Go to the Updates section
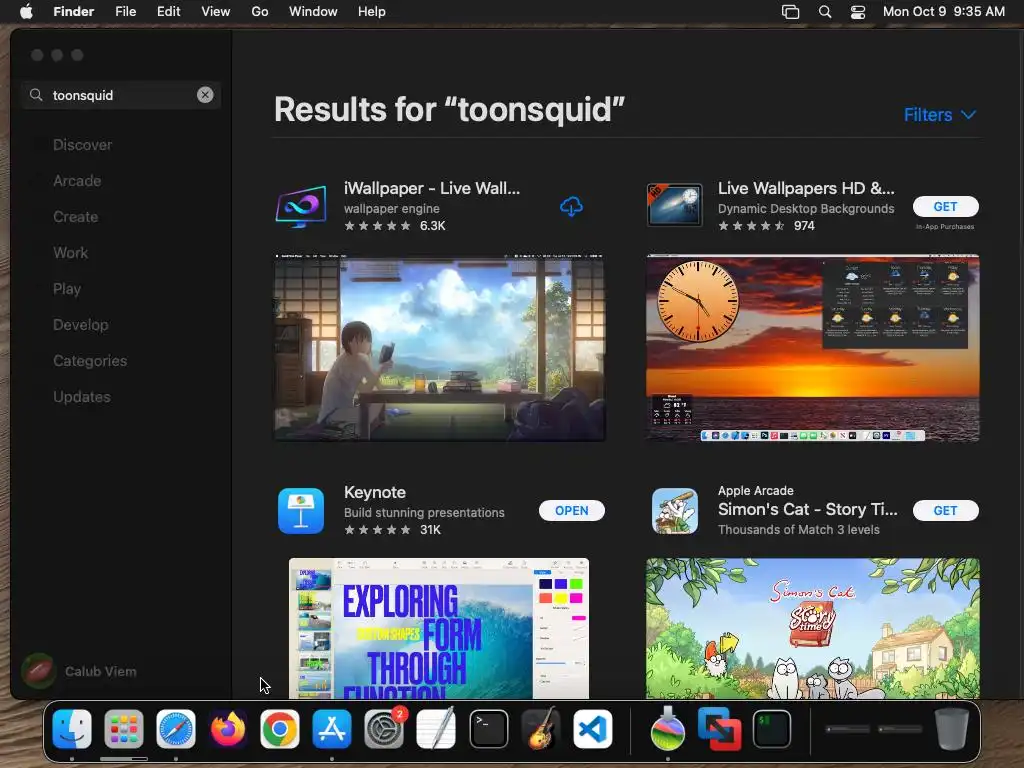 [x=82, y=396]
